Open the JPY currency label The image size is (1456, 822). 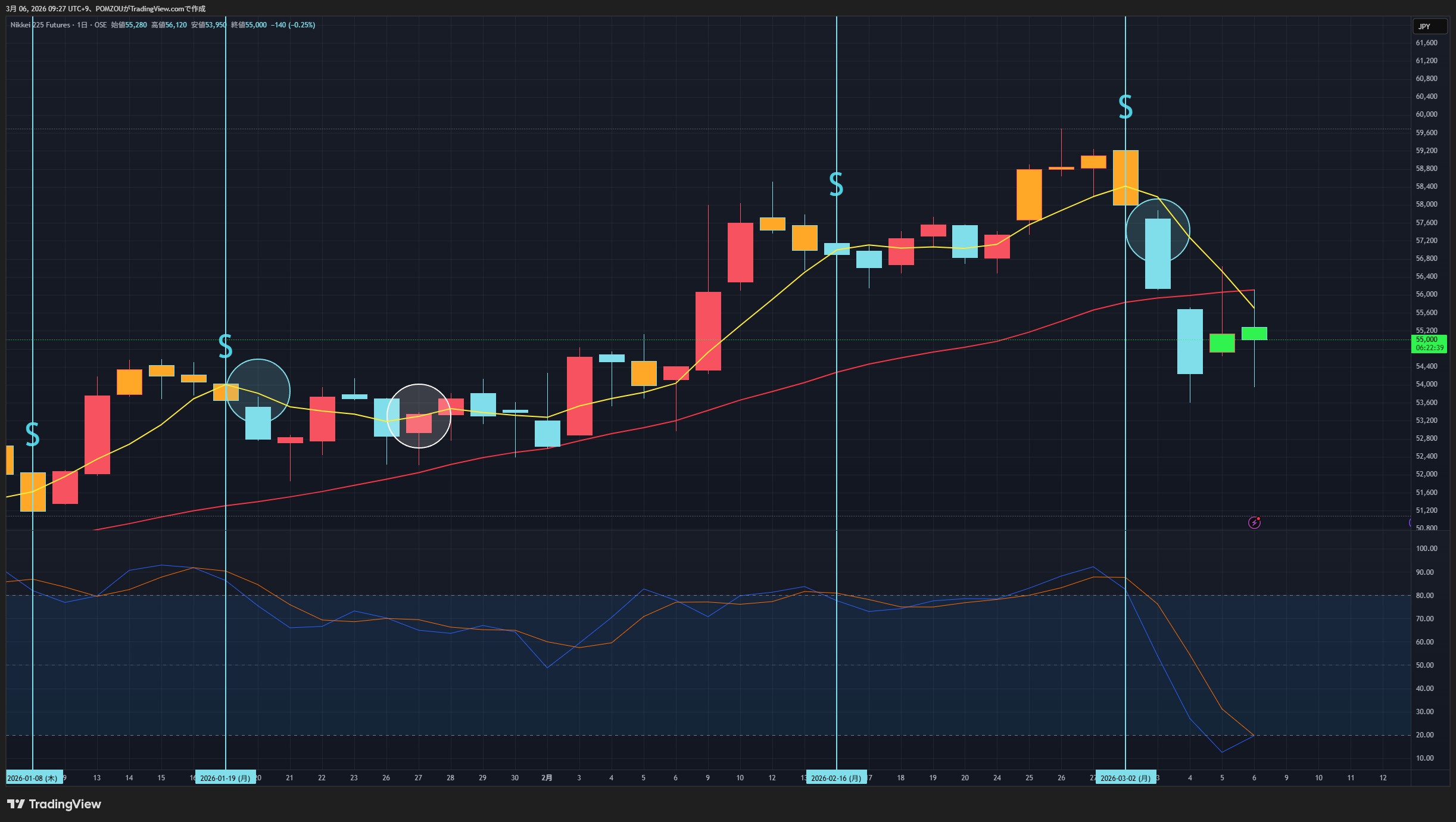[1430, 26]
